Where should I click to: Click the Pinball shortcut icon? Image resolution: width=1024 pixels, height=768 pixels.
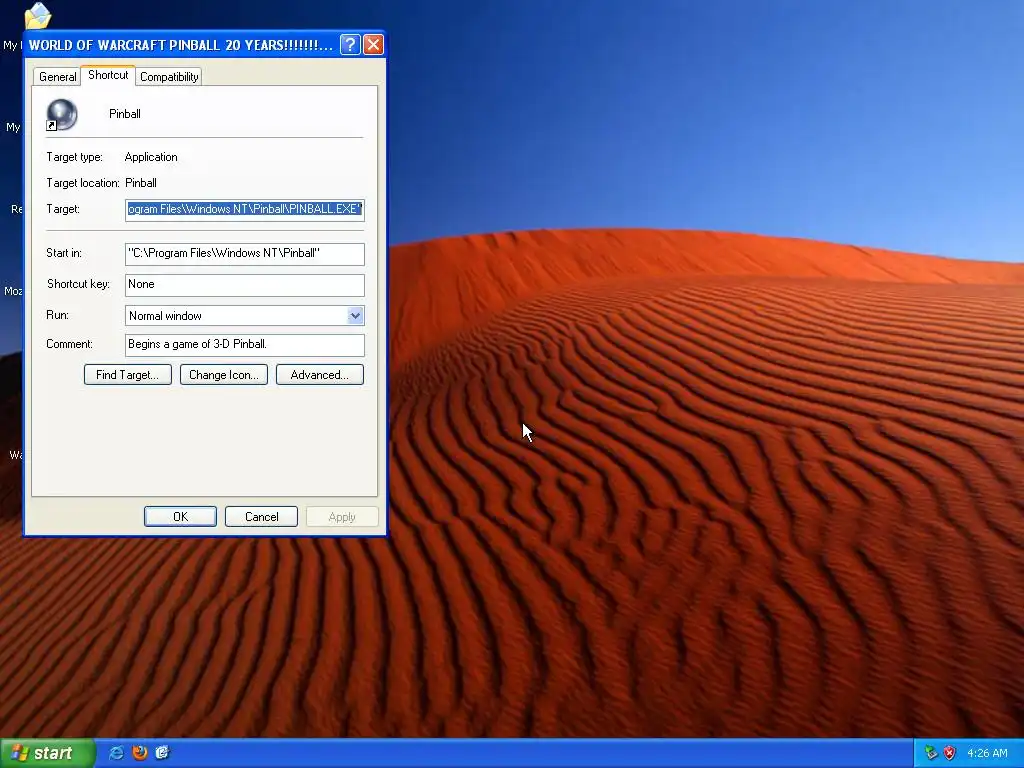pos(62,114)
